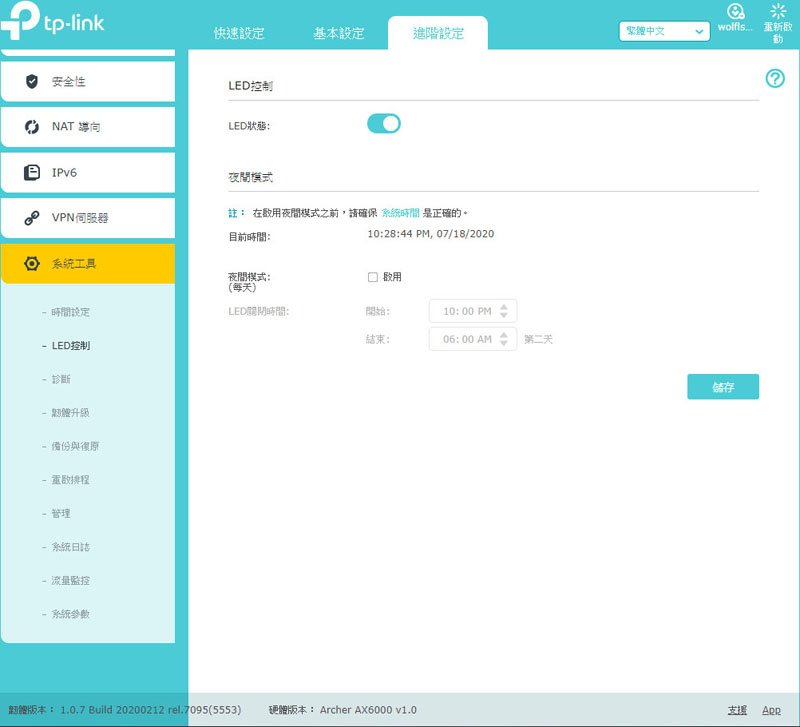Viewport: 800px width, 727px height.
Task: Click the IPv6 document icon
Action: click(32, 172)
